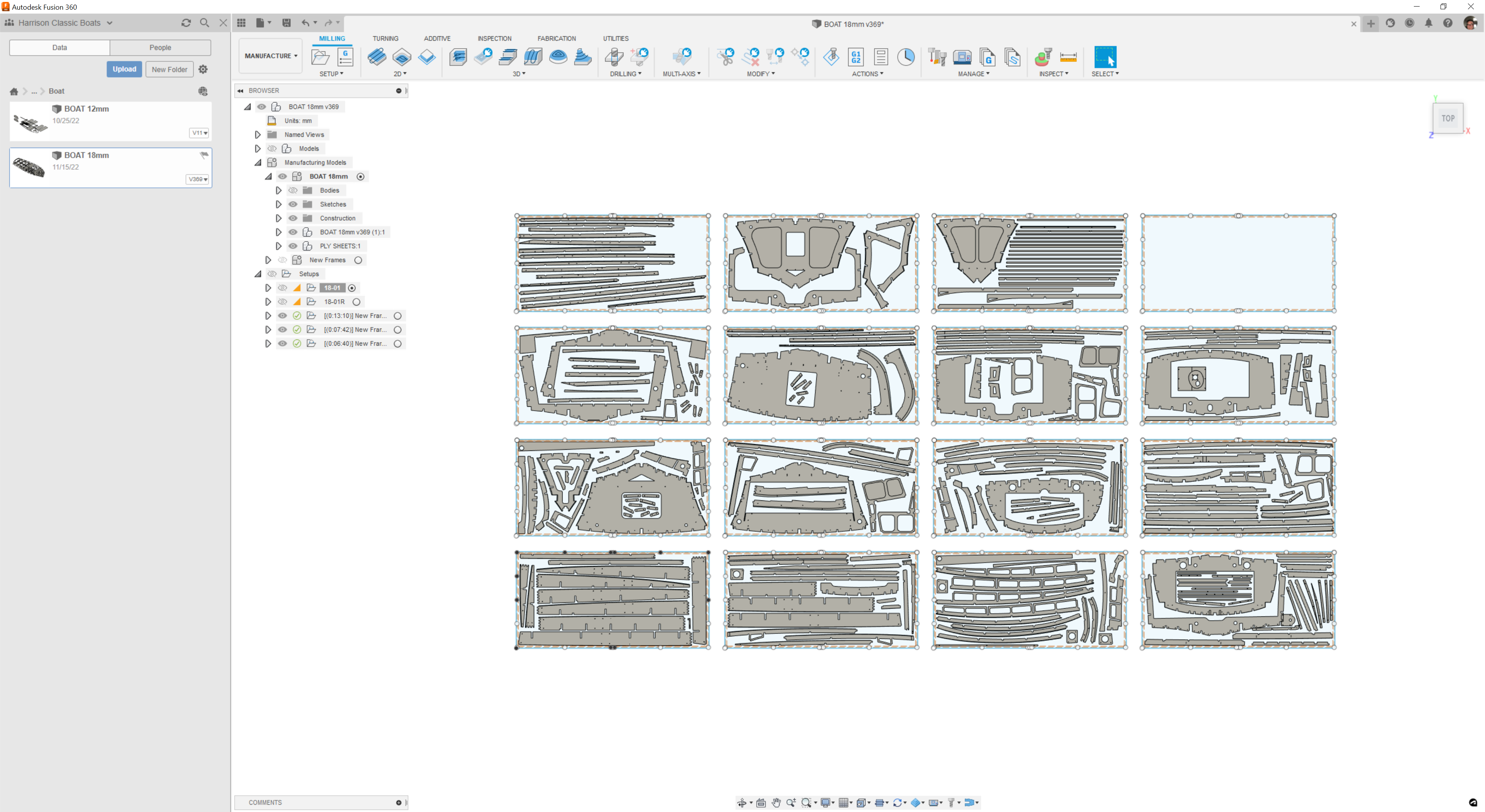This screenshot has width=1485, height=812.
Task: Switch to the People tab in data panel
Action: pos(160,47)
